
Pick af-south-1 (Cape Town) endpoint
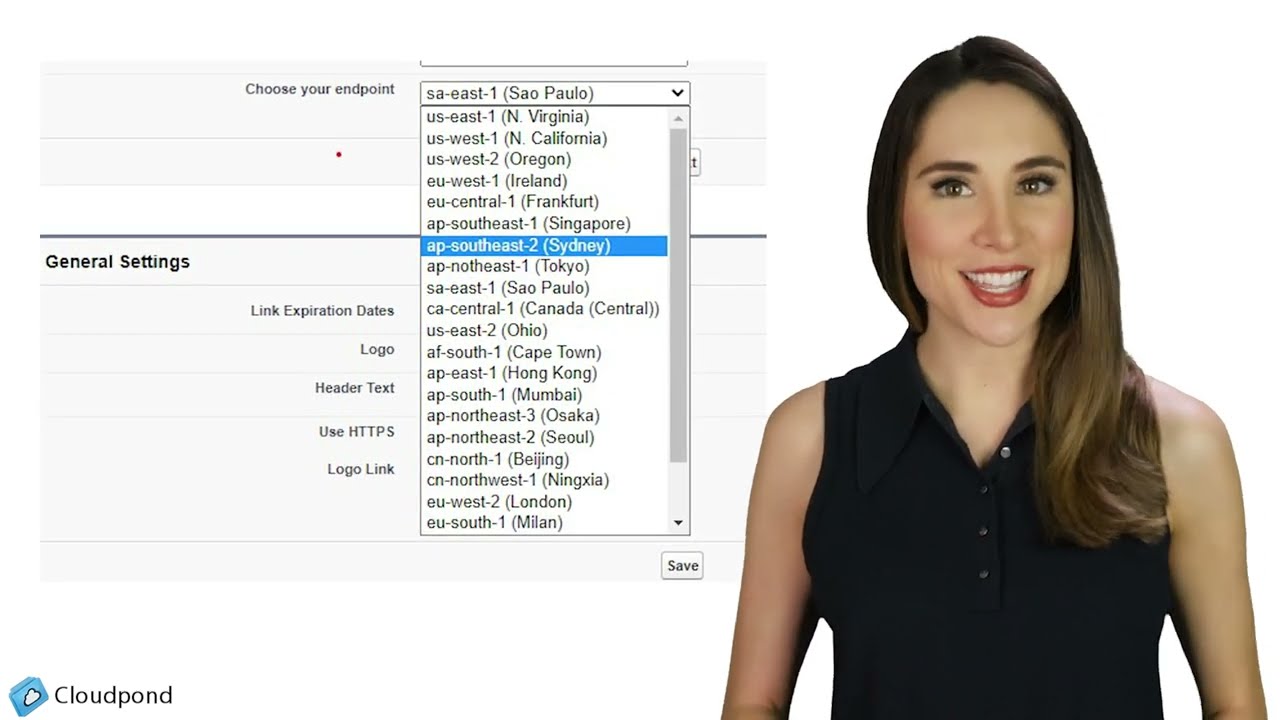coord(544,352)
